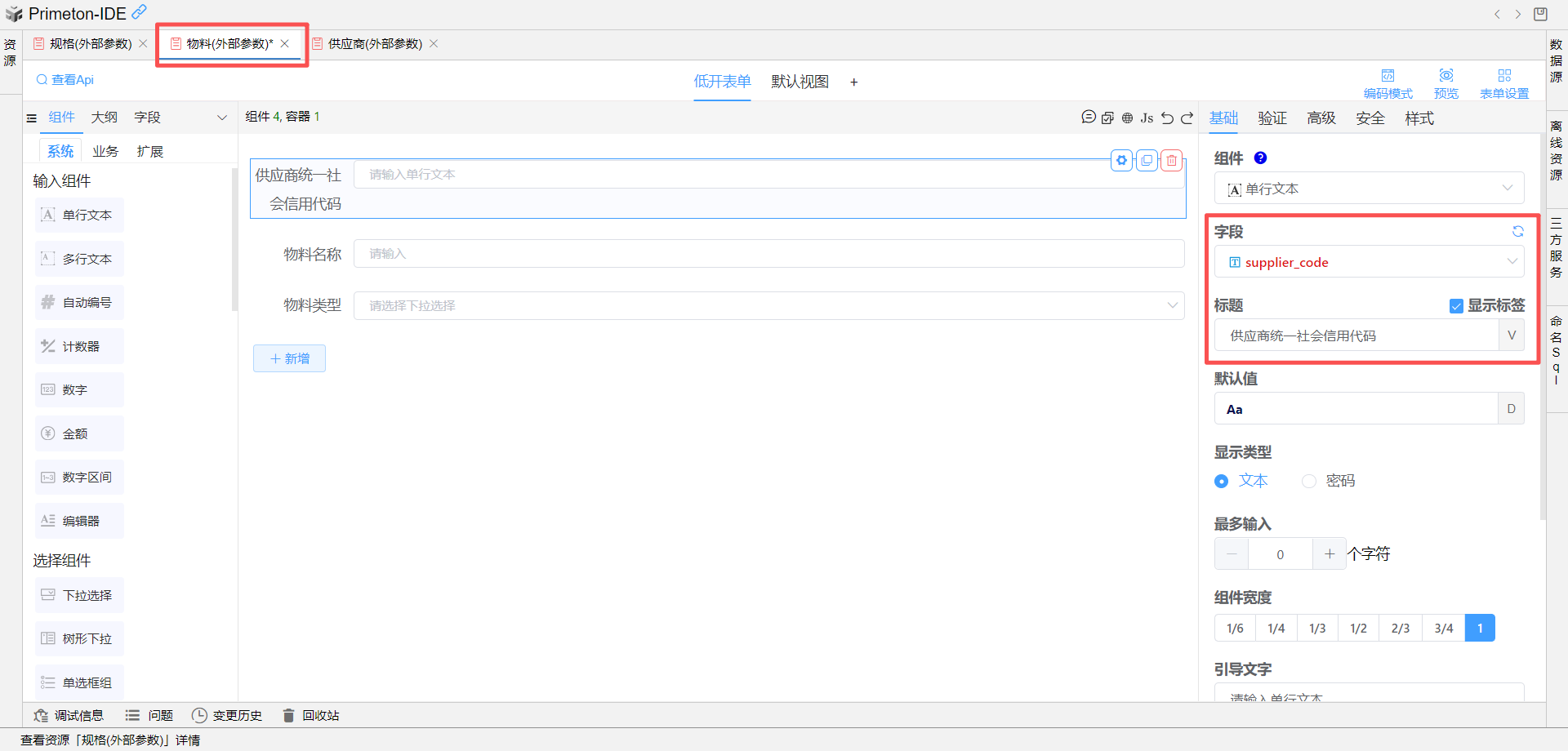
Task: Switch to the 验证 properties tab
Action: pos(1272,118)
